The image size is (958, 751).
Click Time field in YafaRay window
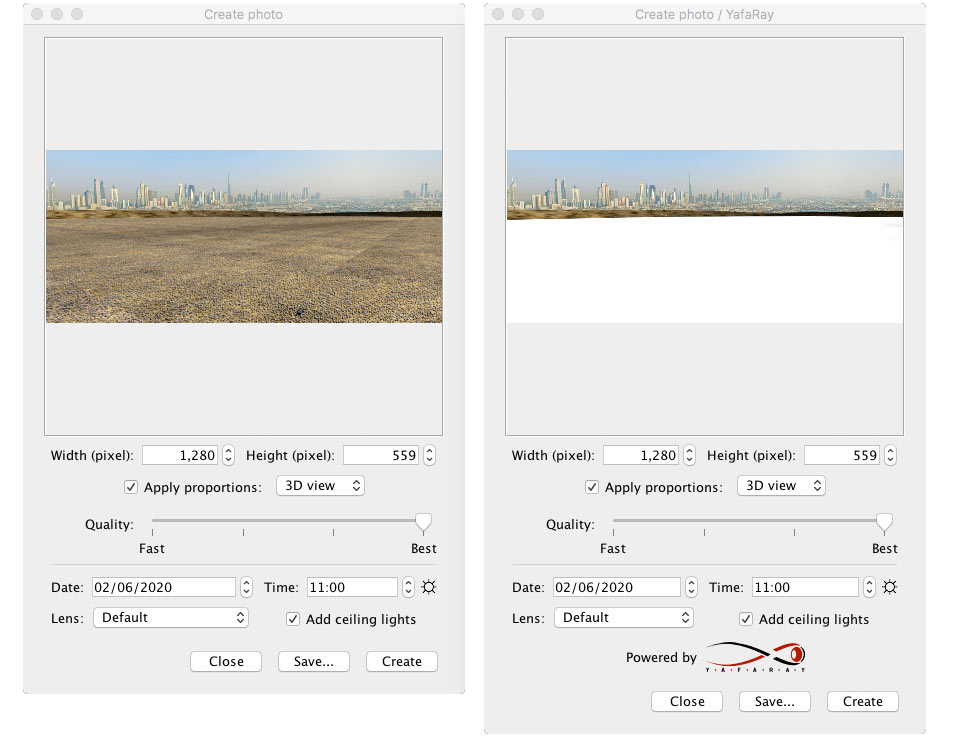coord(805,587)
